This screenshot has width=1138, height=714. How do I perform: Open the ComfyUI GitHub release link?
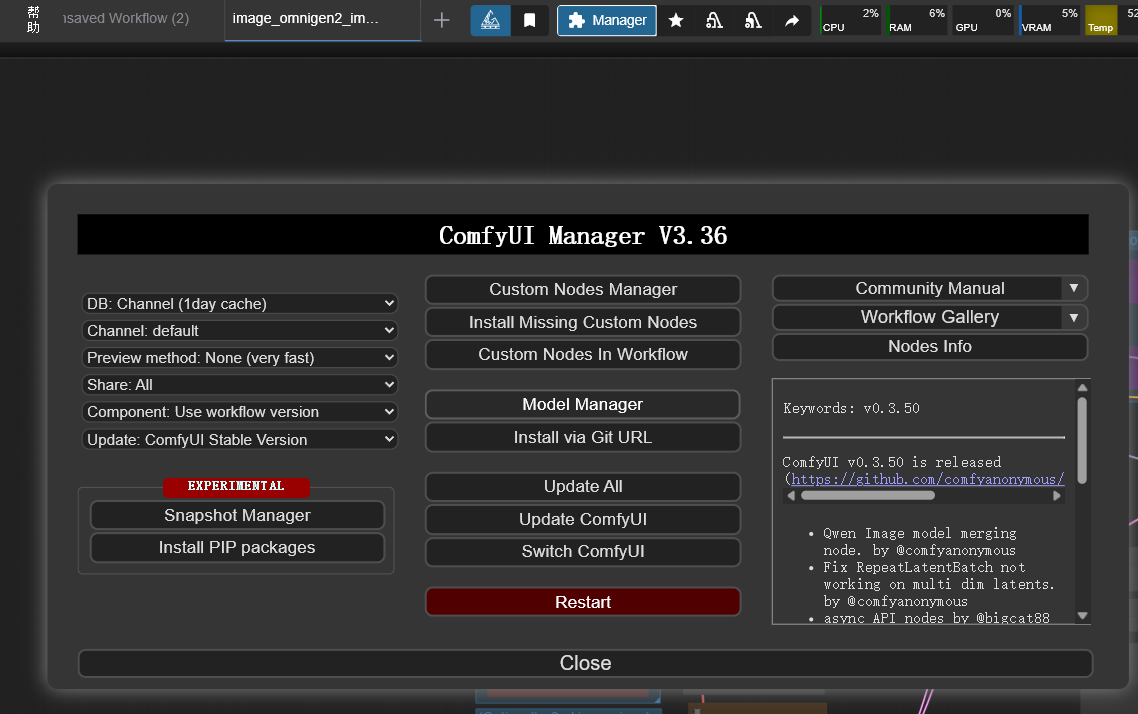click(x=928, y=479)
